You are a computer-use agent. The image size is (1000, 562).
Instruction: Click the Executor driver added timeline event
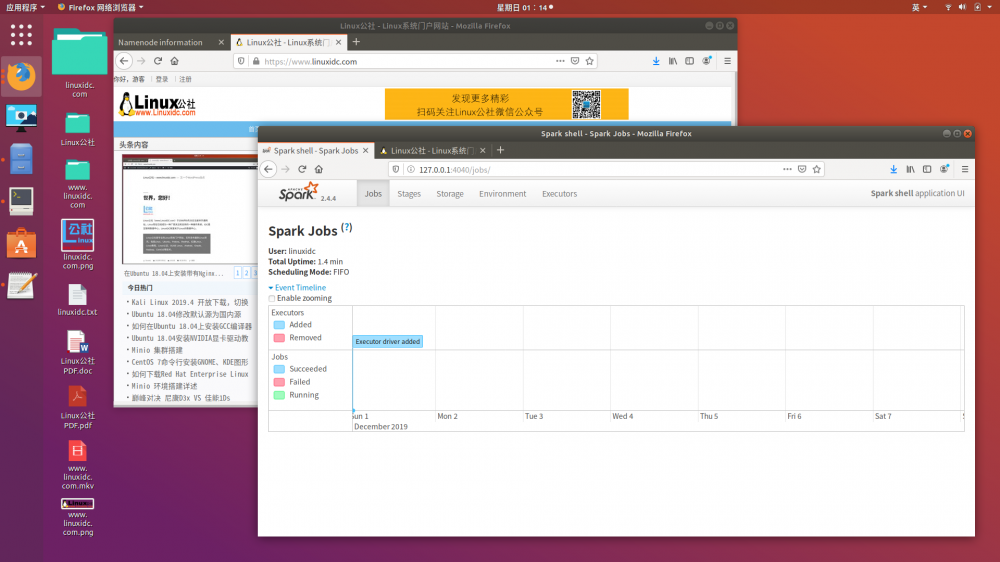click(x=388, y=342)
